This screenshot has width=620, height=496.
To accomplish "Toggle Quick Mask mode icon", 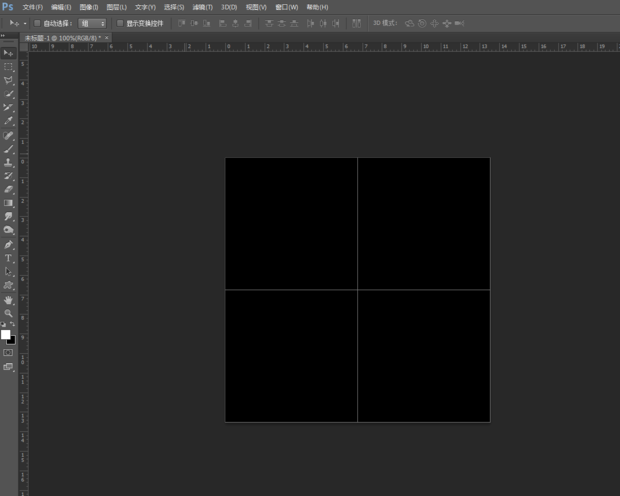I will coord(8,352).
